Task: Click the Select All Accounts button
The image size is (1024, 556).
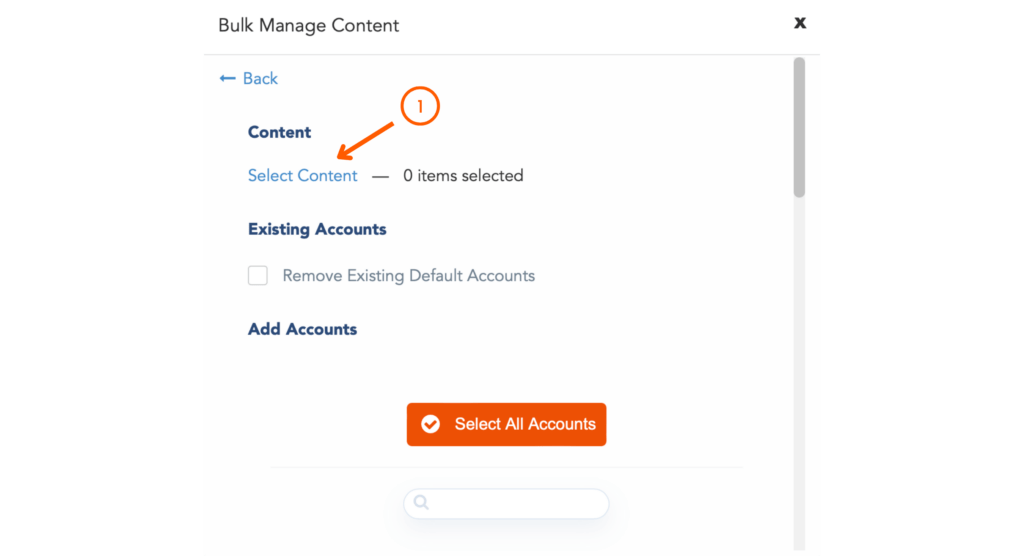Action: [506, 424]
